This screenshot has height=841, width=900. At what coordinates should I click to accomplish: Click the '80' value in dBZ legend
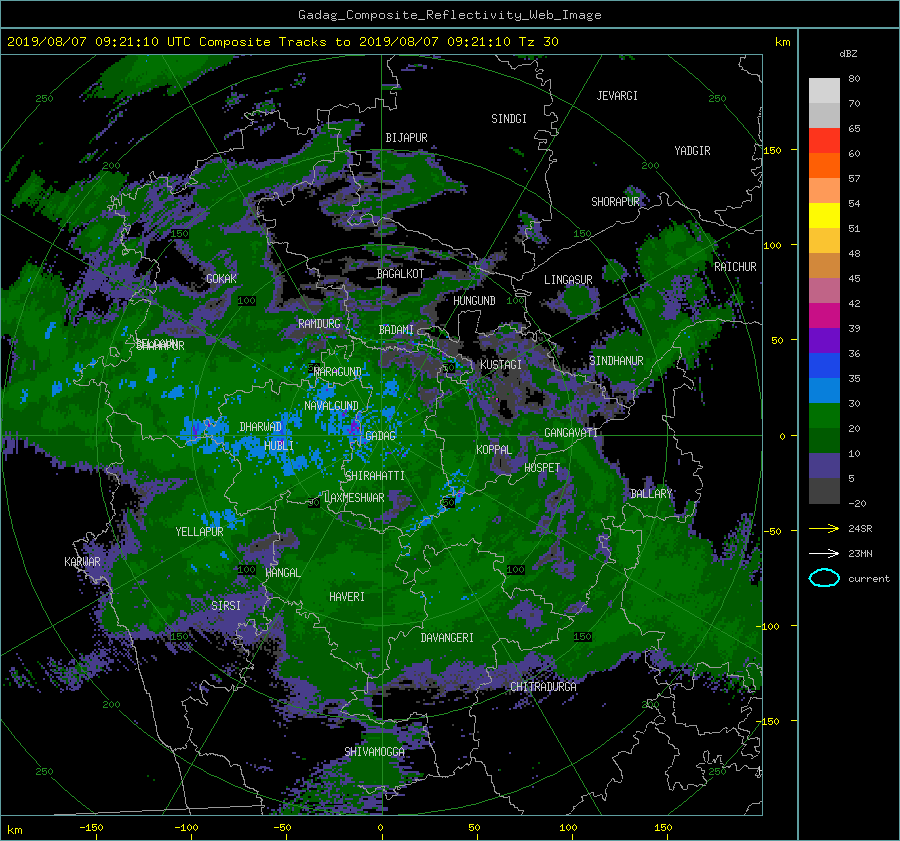854,79
